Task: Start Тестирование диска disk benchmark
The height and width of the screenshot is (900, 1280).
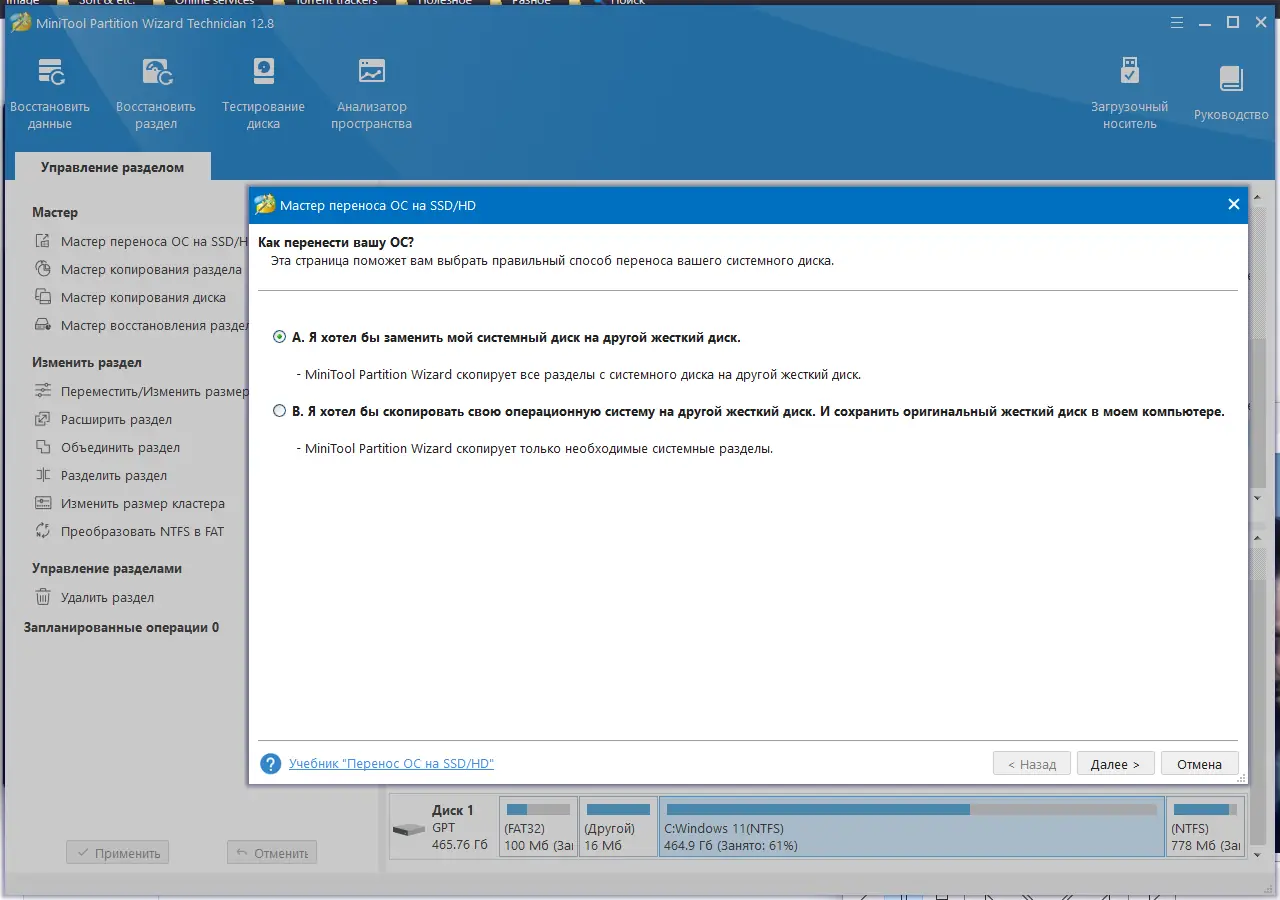Action: point(262,90)
